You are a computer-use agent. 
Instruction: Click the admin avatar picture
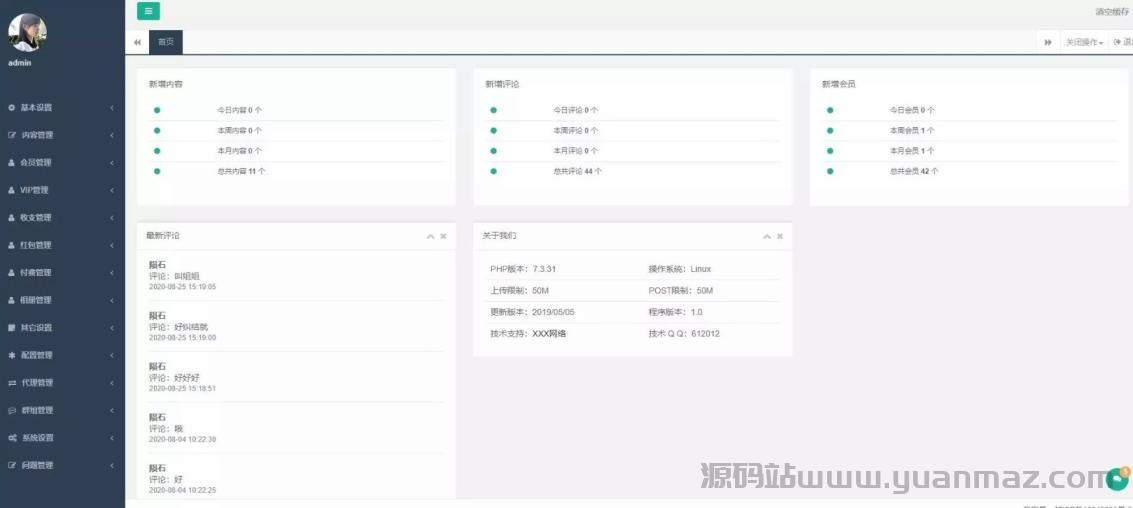pyautogui.click(x=28, y=33)
